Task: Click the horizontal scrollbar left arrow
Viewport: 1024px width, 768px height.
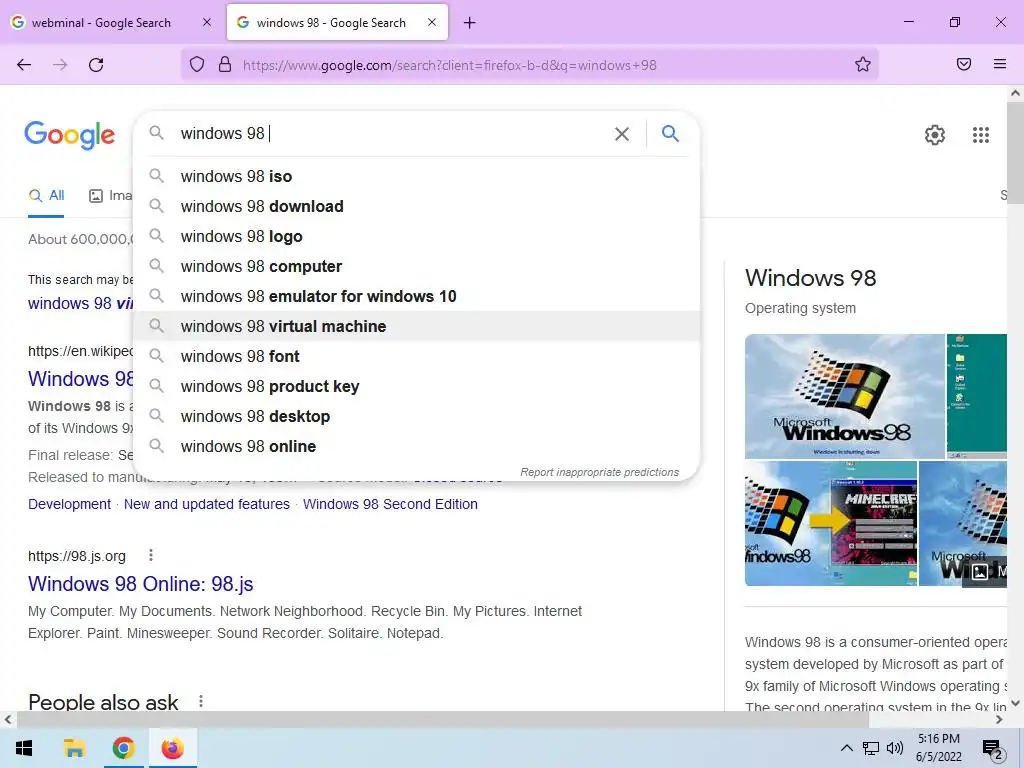Action: coord(8,720)
